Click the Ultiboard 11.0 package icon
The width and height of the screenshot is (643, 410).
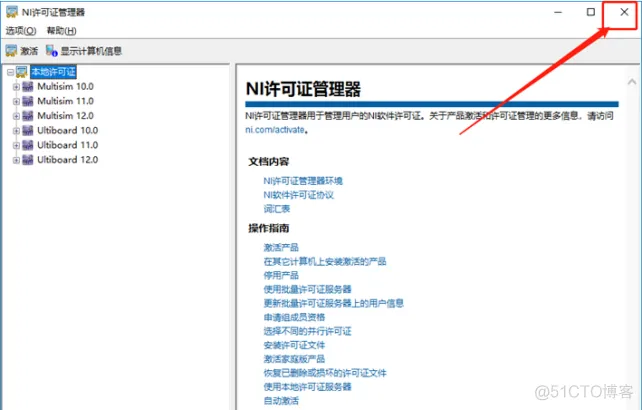(x=27, y=145)
